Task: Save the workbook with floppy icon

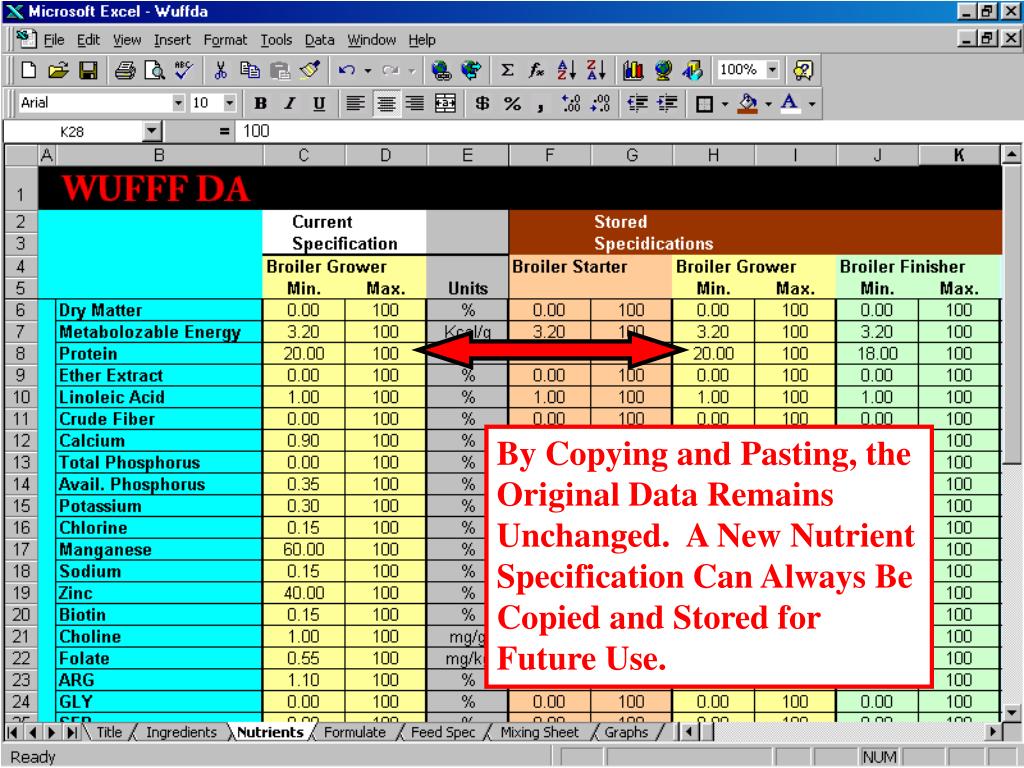Action: pos(88,70)
